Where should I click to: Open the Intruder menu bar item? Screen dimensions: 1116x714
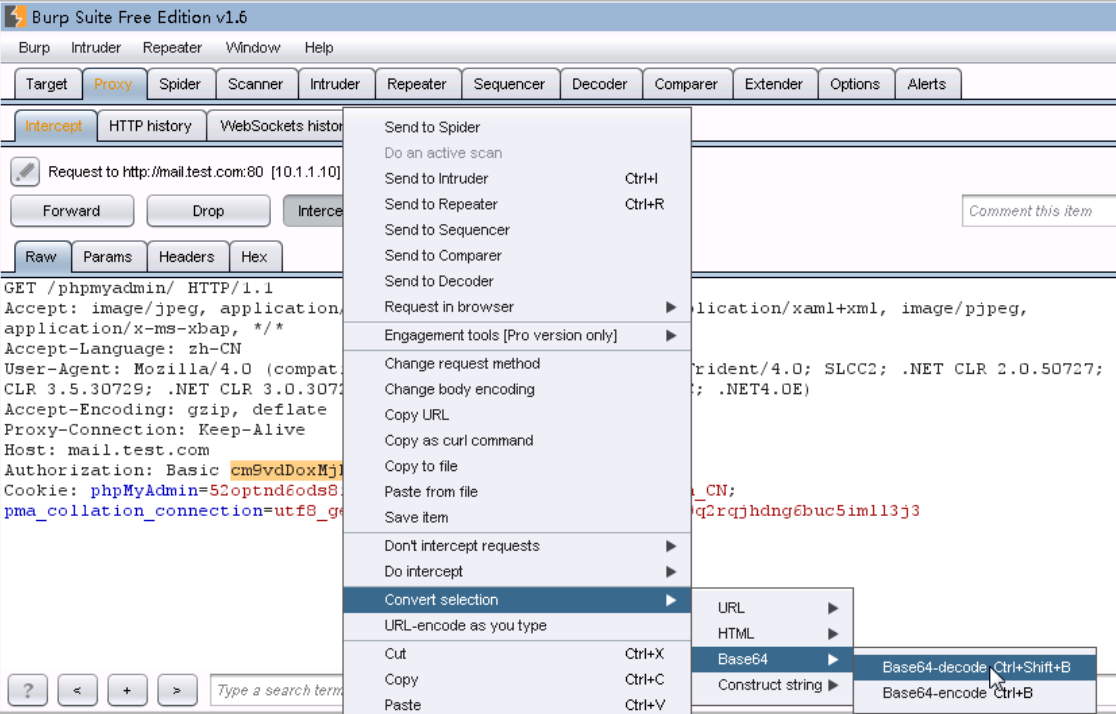click(x=96, y=48)
